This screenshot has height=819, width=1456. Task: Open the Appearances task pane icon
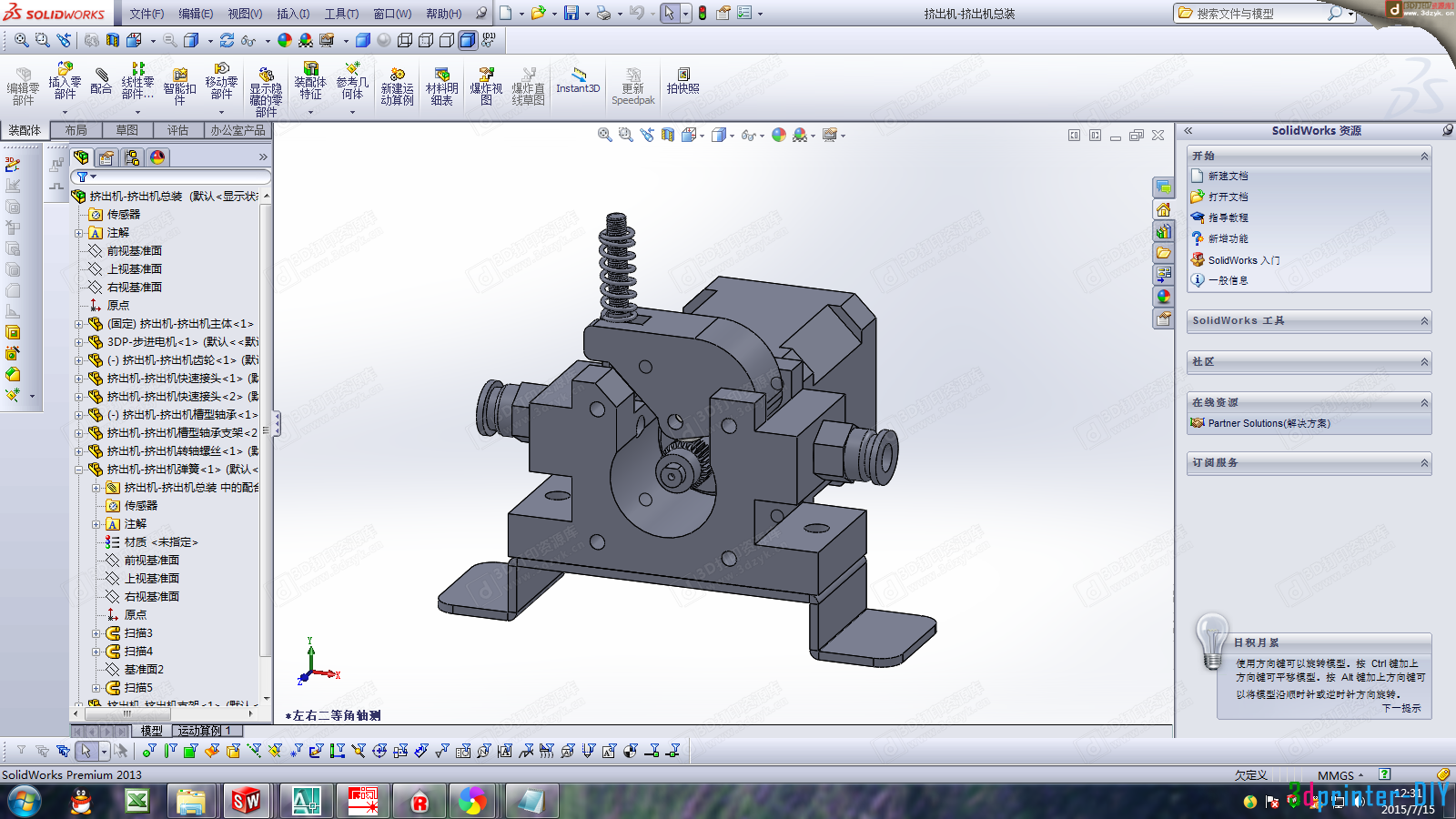tap(1163, 297)
